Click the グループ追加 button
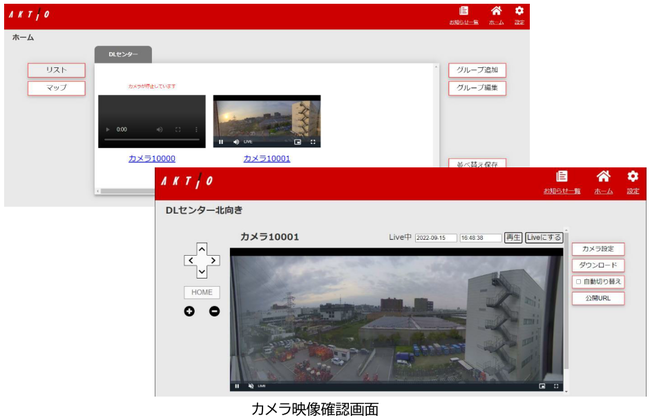The image size is (650, 418). point(476,70)
